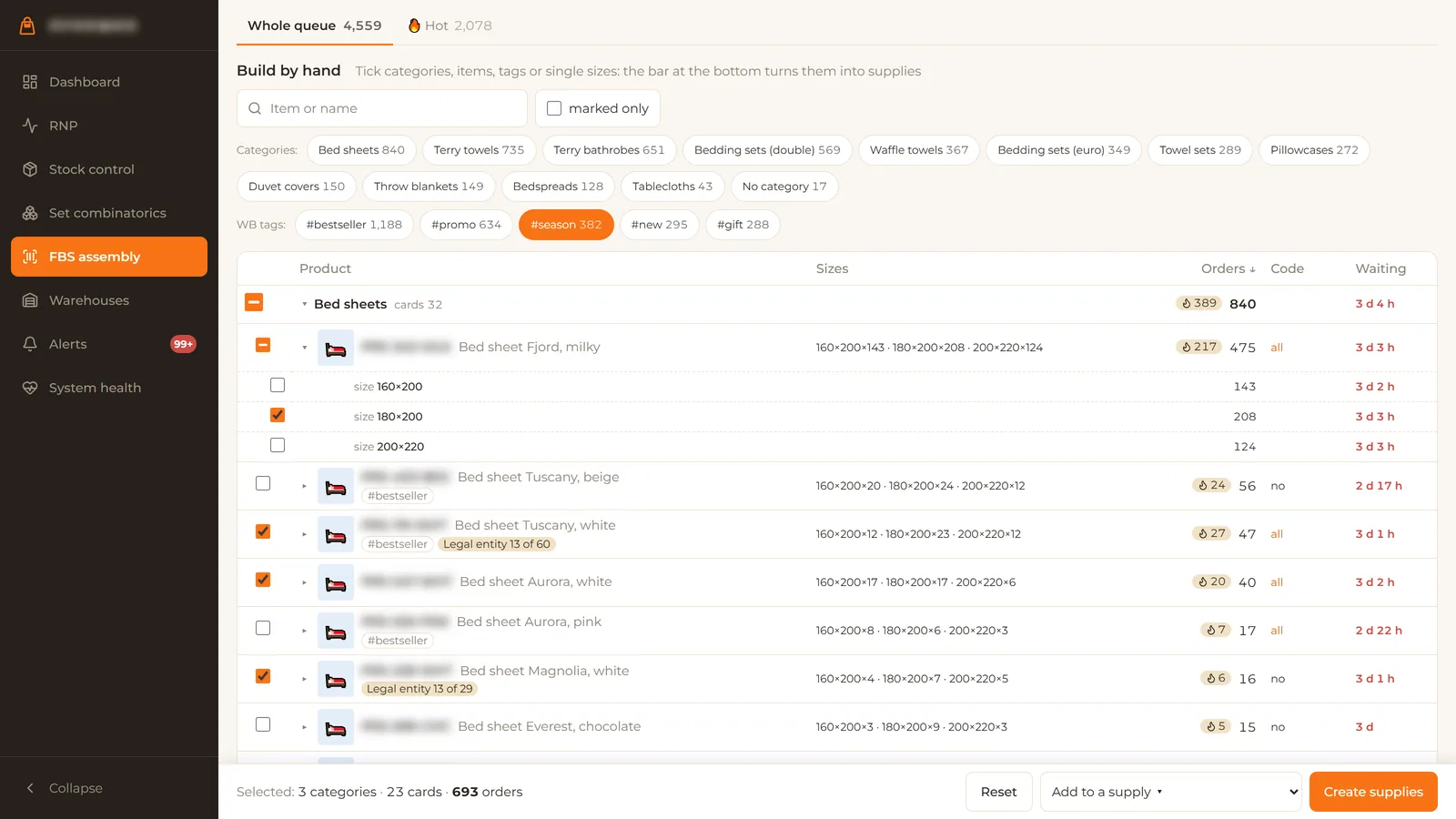Open System health heart icon

click(x=30, y=388)
